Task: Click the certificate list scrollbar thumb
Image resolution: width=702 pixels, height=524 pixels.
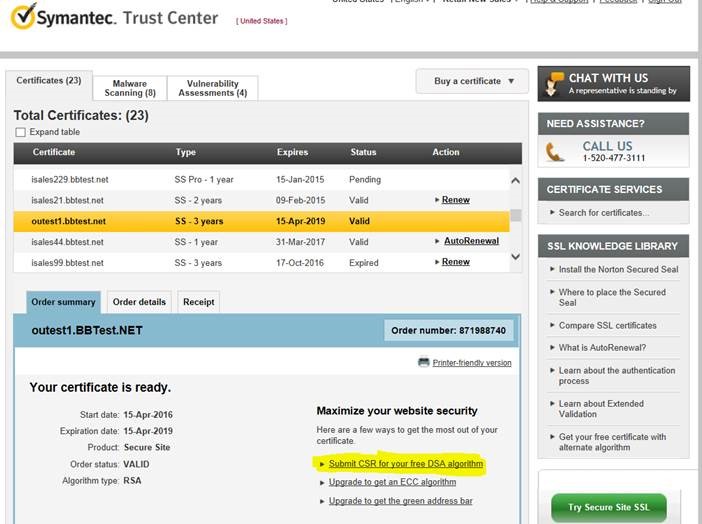Action: (516, 215)
